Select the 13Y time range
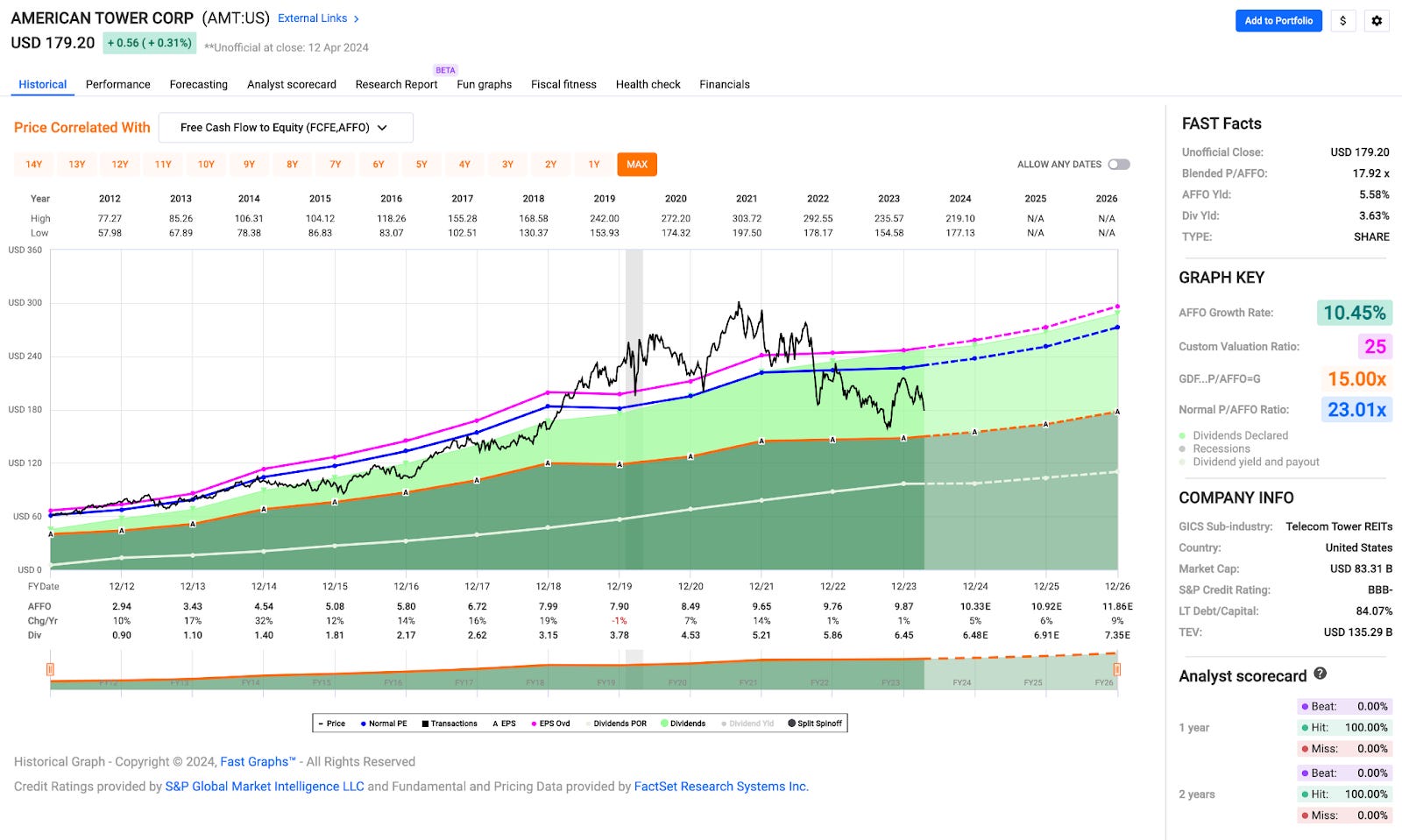1402x840 pixels. 77,165
